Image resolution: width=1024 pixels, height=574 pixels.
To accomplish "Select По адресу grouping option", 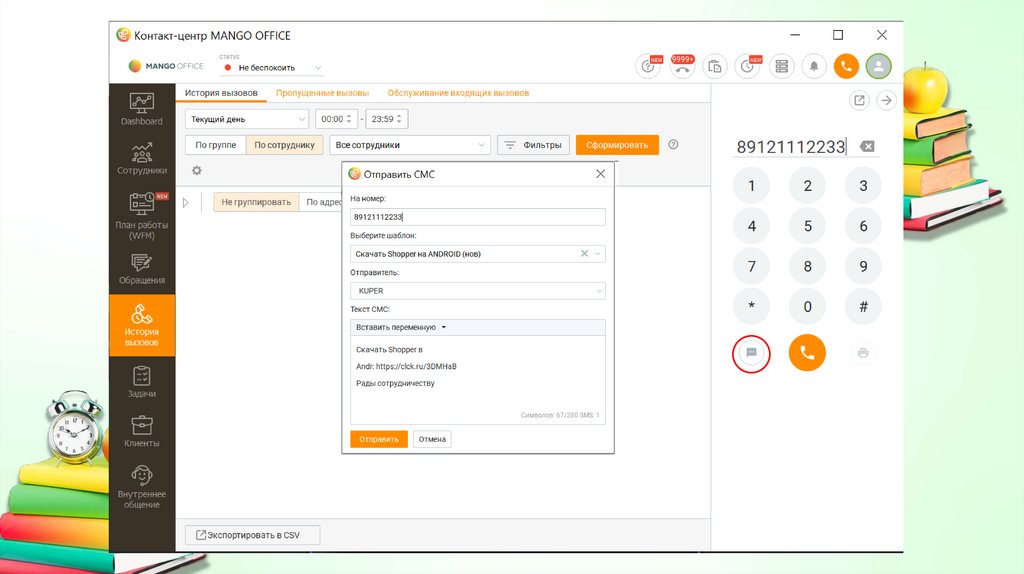I will click(x=321, y=202).
